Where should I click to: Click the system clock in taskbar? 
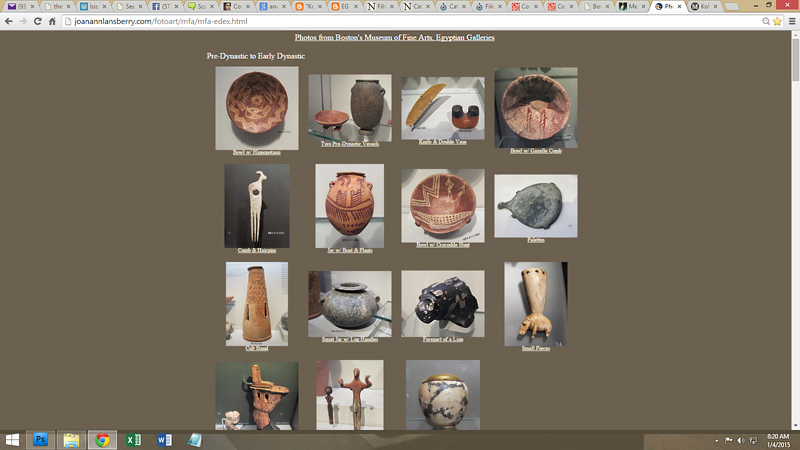(x=778, y=439)
